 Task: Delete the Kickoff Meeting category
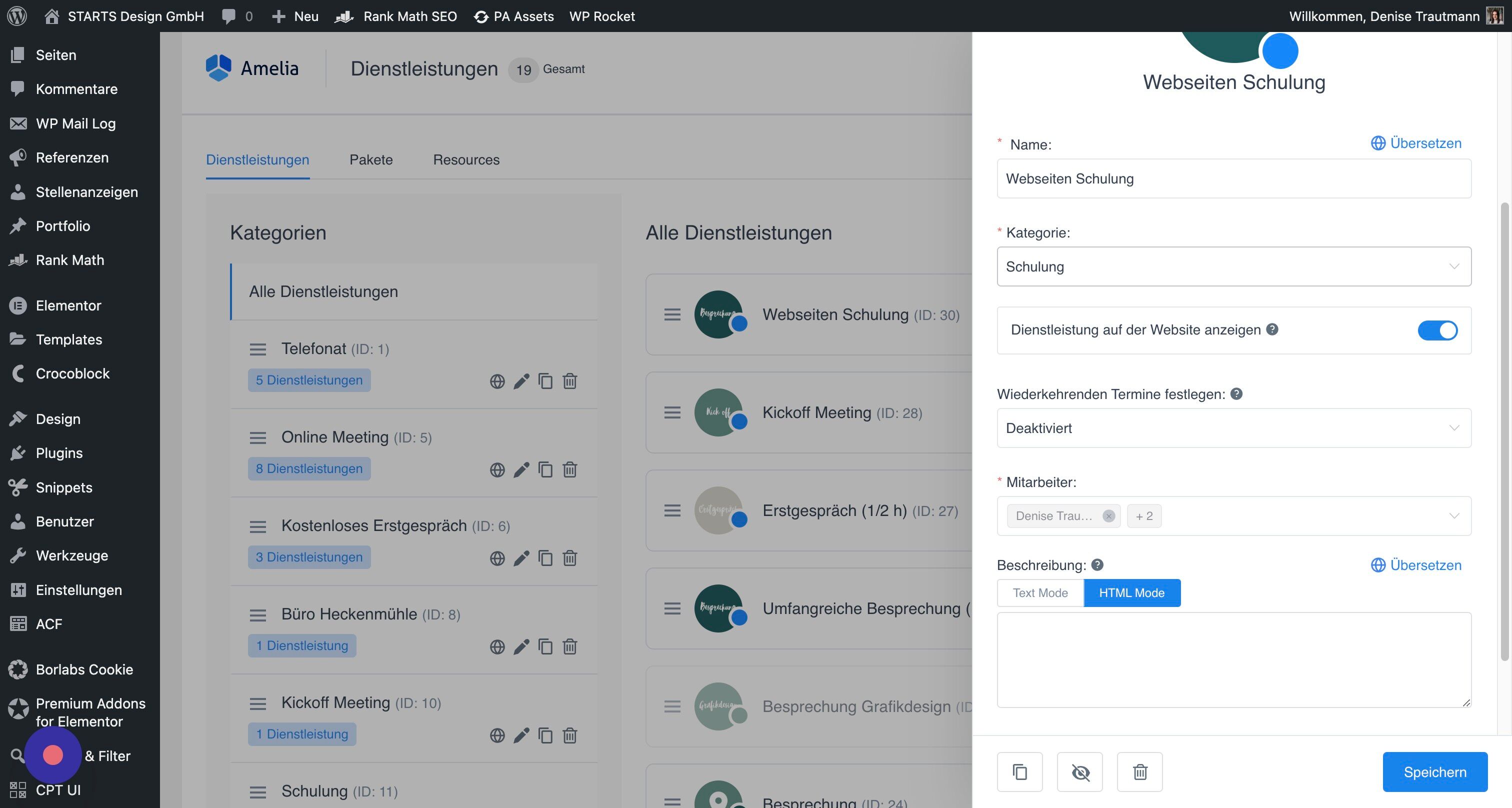tap(569, 735)
